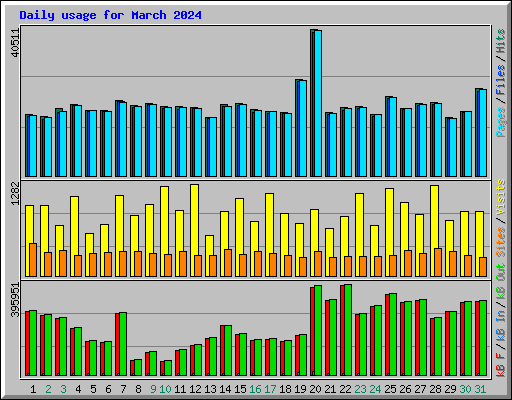Image resolution: width=512 pixels, height=400 pixels.
Task: Click the 'kB F' legend label
Action: point(501,365)
